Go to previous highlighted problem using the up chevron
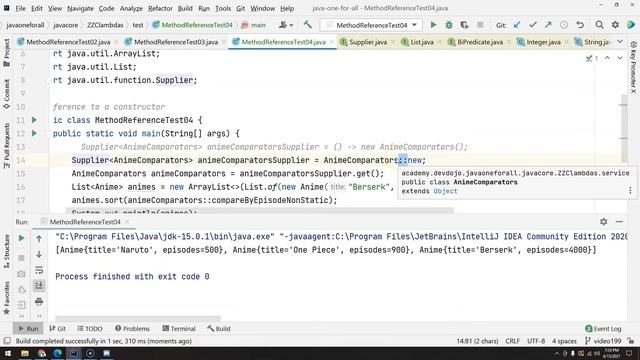This screenshot has width=640, height=360. (607, 58)
